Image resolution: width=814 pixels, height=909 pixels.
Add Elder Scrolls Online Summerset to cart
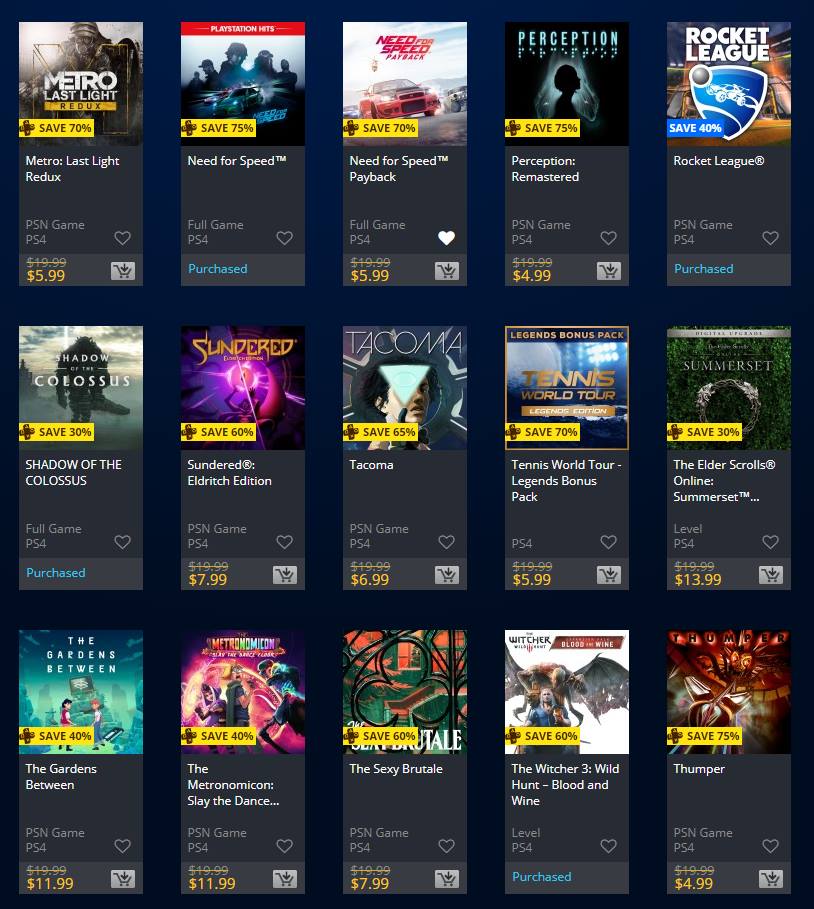point(771,575)
